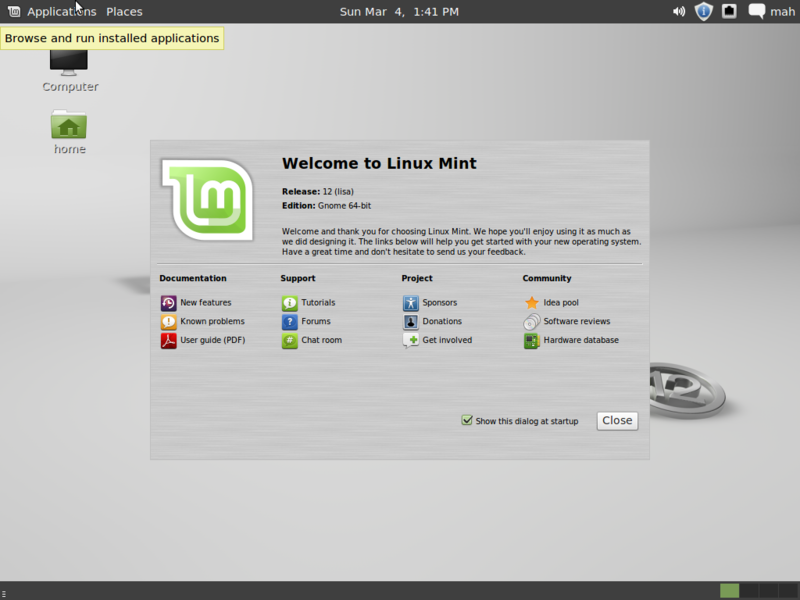This screenshot has height=600, width=800.
Task: Open the Chat room link
Action: point(321,340)
